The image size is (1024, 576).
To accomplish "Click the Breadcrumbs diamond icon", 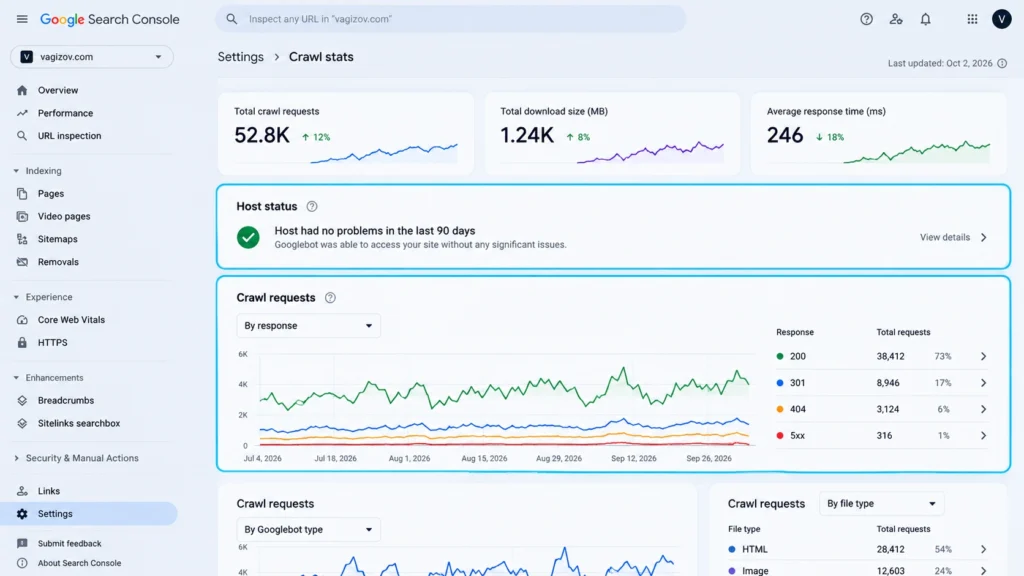I will coord(22,400).
